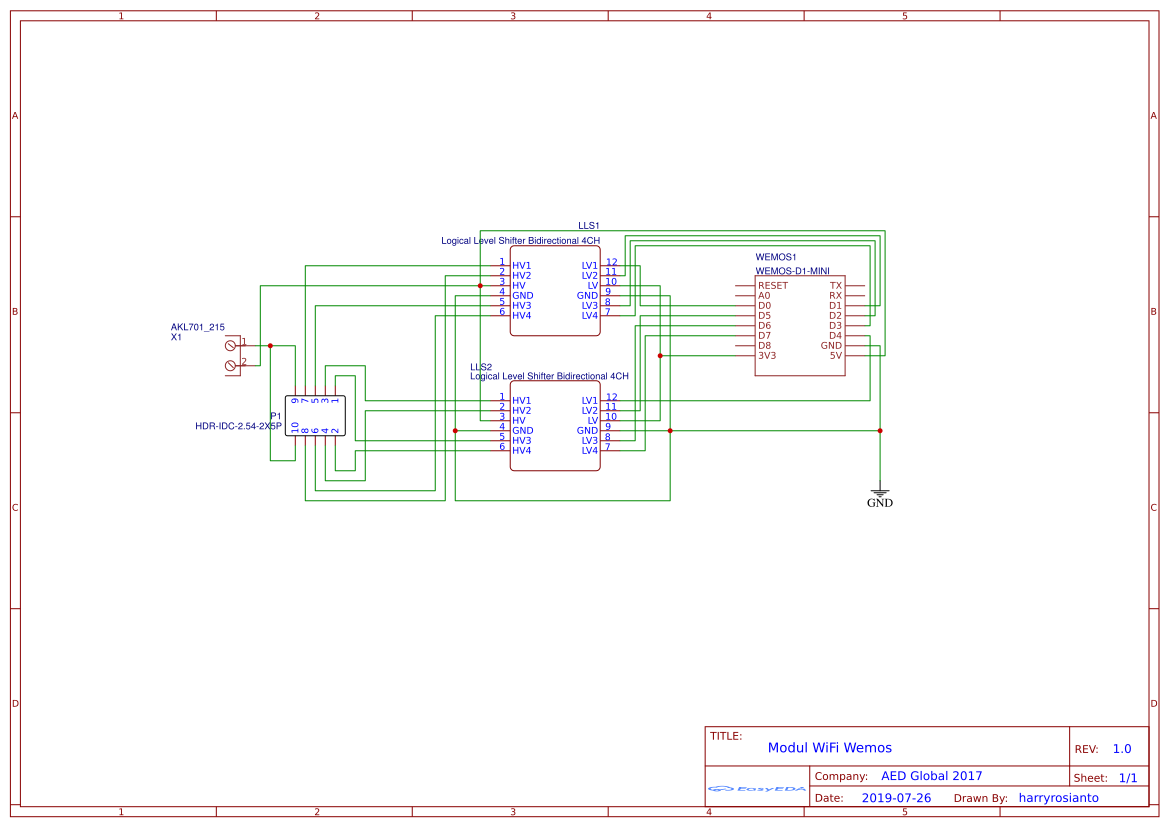Click the TX pin label on WEMOS1
The width and height of the screenshot is (1169, 827).
tap(836, 286)
